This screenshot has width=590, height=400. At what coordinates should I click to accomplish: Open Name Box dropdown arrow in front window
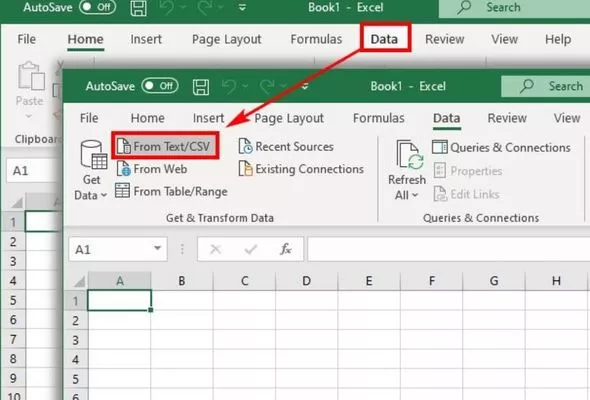pyautogui.click(x=158, y=248)
